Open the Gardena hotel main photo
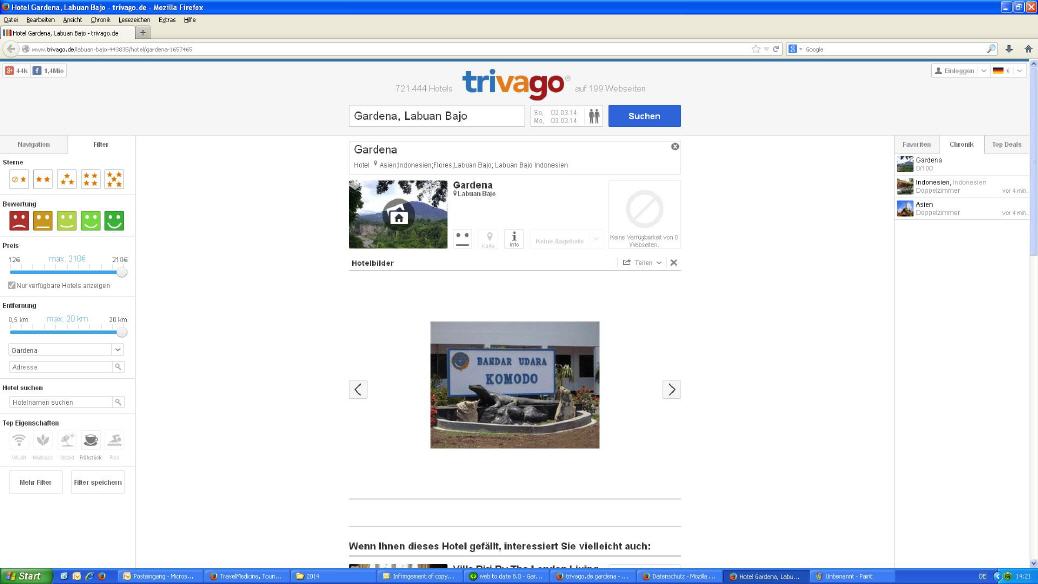The width and height of the screenshot is (1038, 584). point(398,214)
